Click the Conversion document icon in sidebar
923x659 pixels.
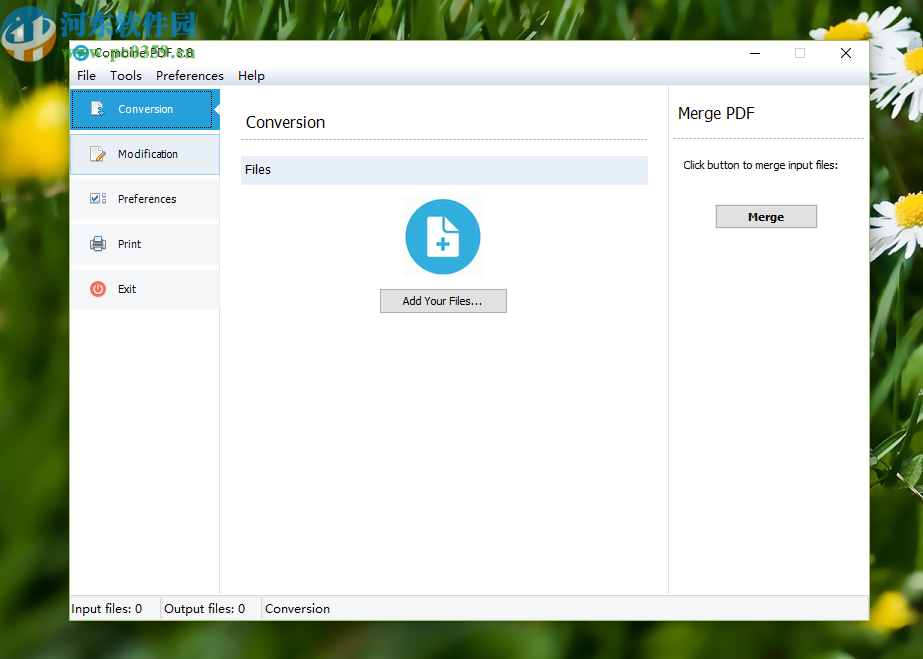point(97,109)
